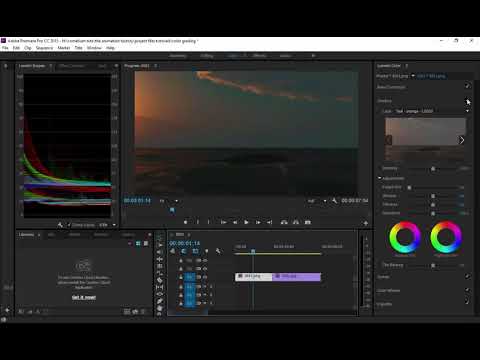Open Program monitor settings wrench
The height and width of the screenshot is (360, 480).
334,200
